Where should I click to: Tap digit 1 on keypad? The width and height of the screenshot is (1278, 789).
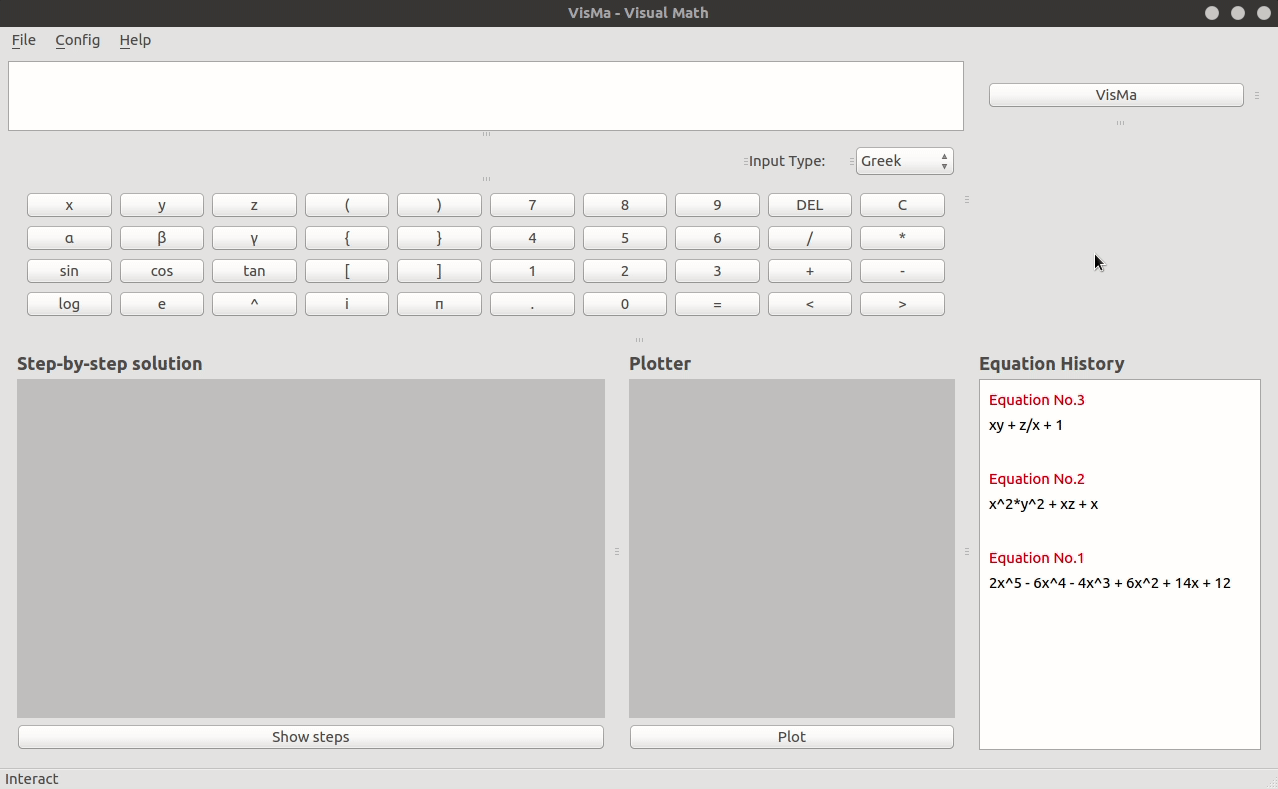coord(532,271)
